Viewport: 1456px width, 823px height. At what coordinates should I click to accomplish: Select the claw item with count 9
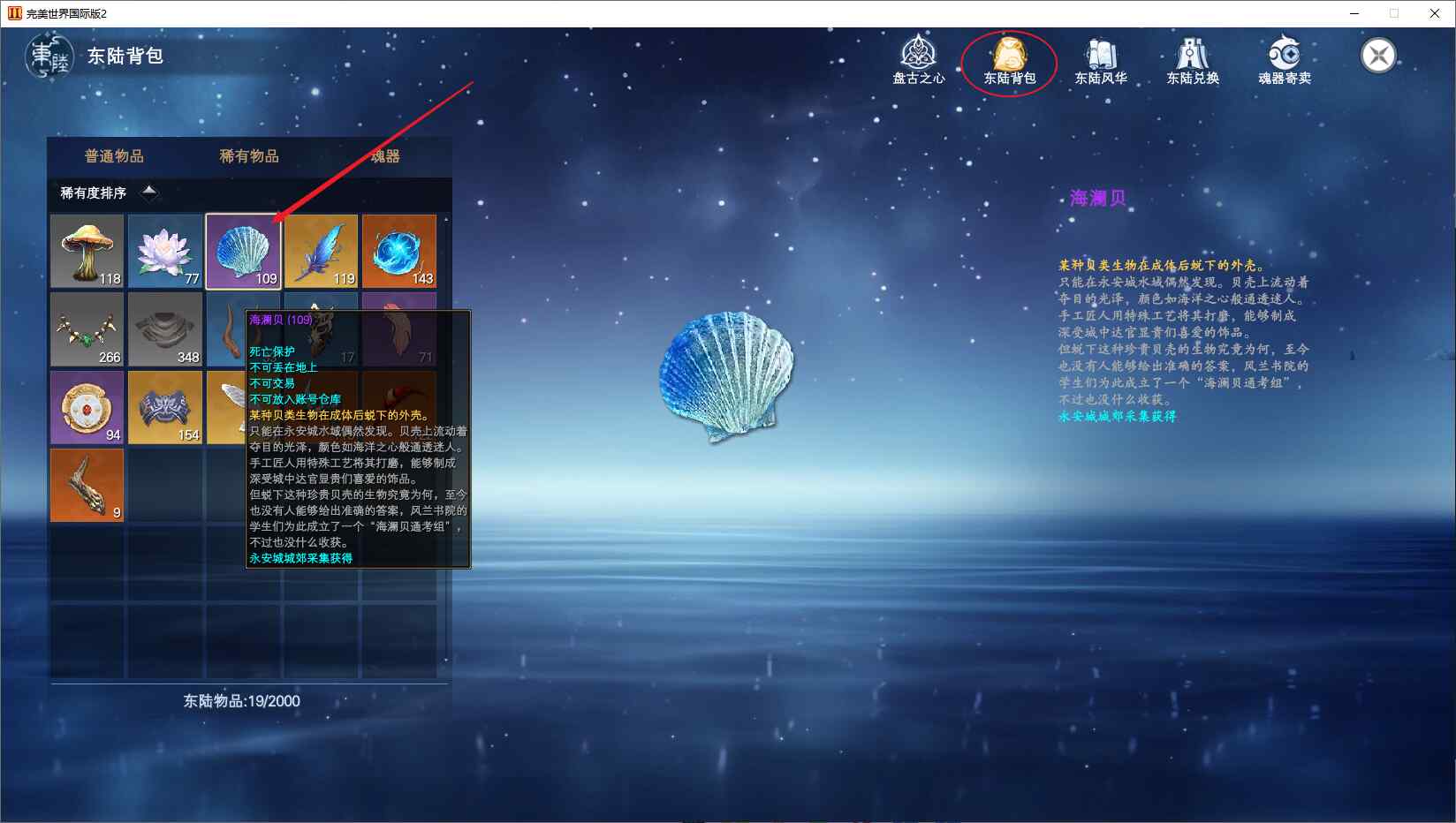coord(87,485)
